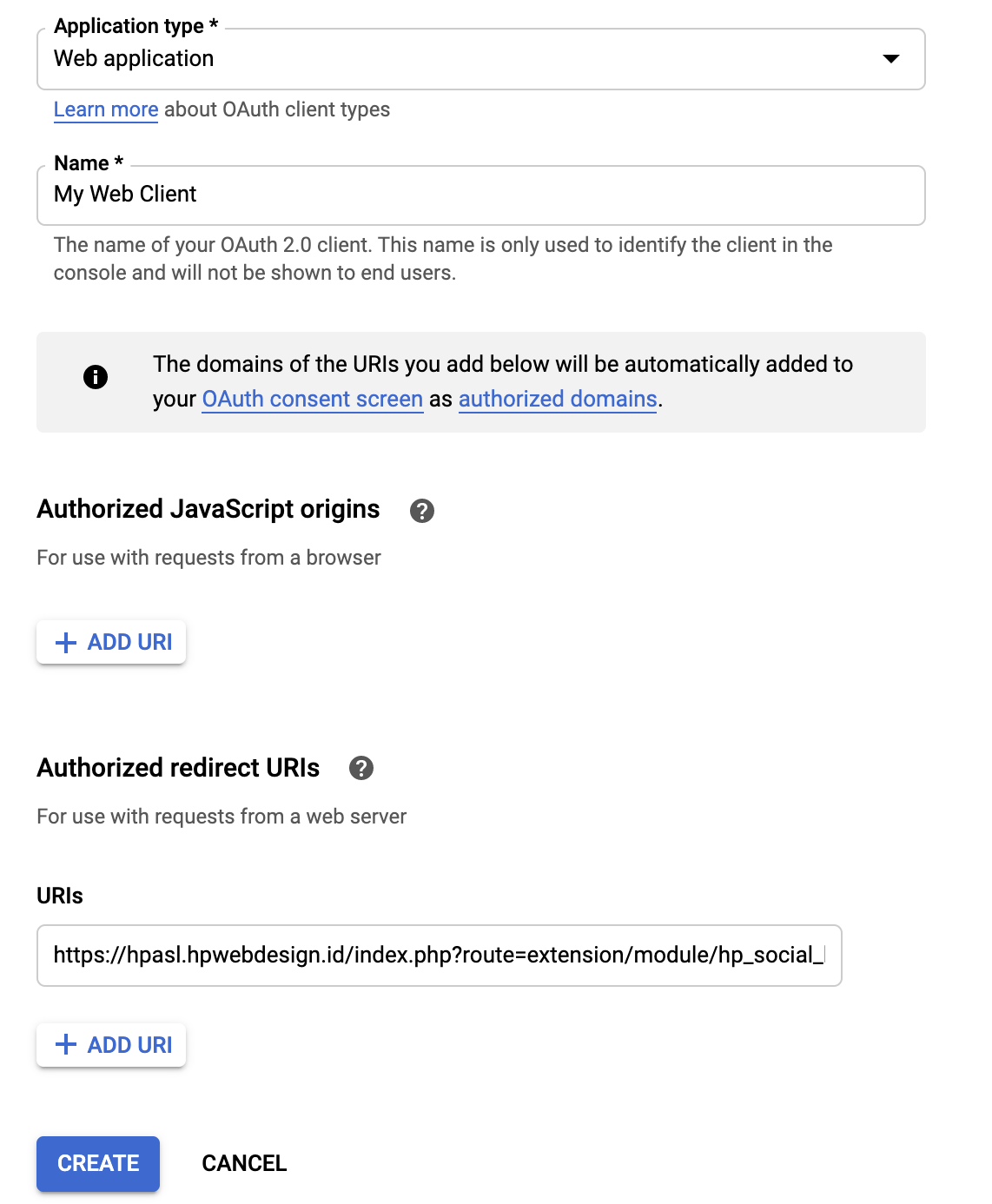Click the Authorized redirect URIs heading
Viewport: 992px width, 1204px height.
click(178, 768)
